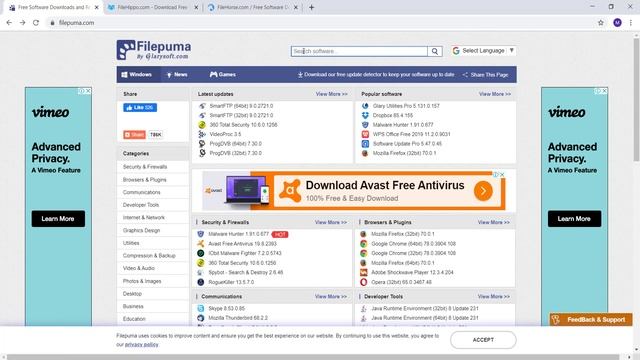
Task: View more Security & Firewalls
Action: (331, 222)
